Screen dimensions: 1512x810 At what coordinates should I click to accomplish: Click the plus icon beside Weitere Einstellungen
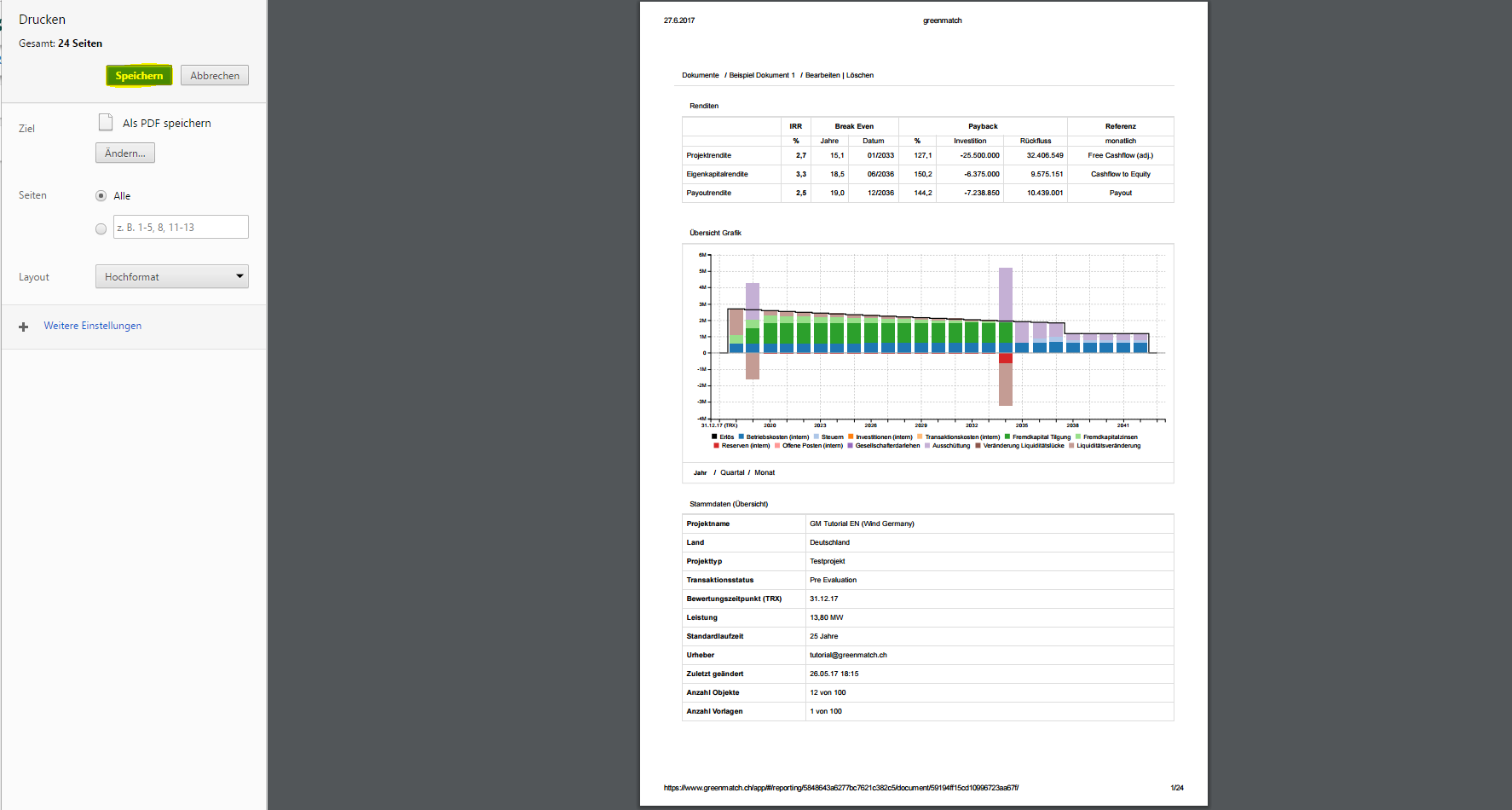[x=24, y=327]
